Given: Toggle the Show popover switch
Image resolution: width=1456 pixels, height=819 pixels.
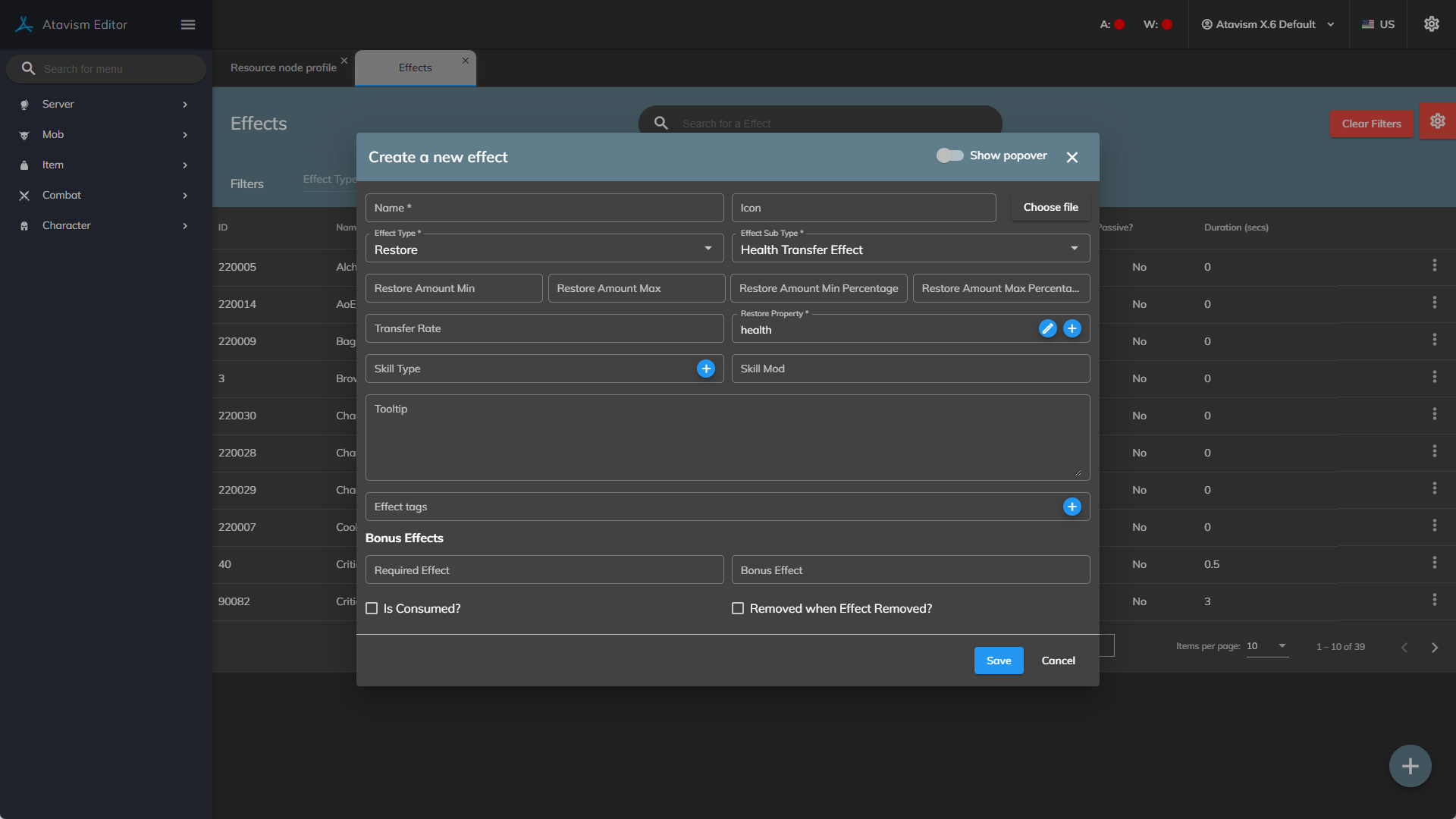Looking at the screenshot, I should click(x=949, y=155).
